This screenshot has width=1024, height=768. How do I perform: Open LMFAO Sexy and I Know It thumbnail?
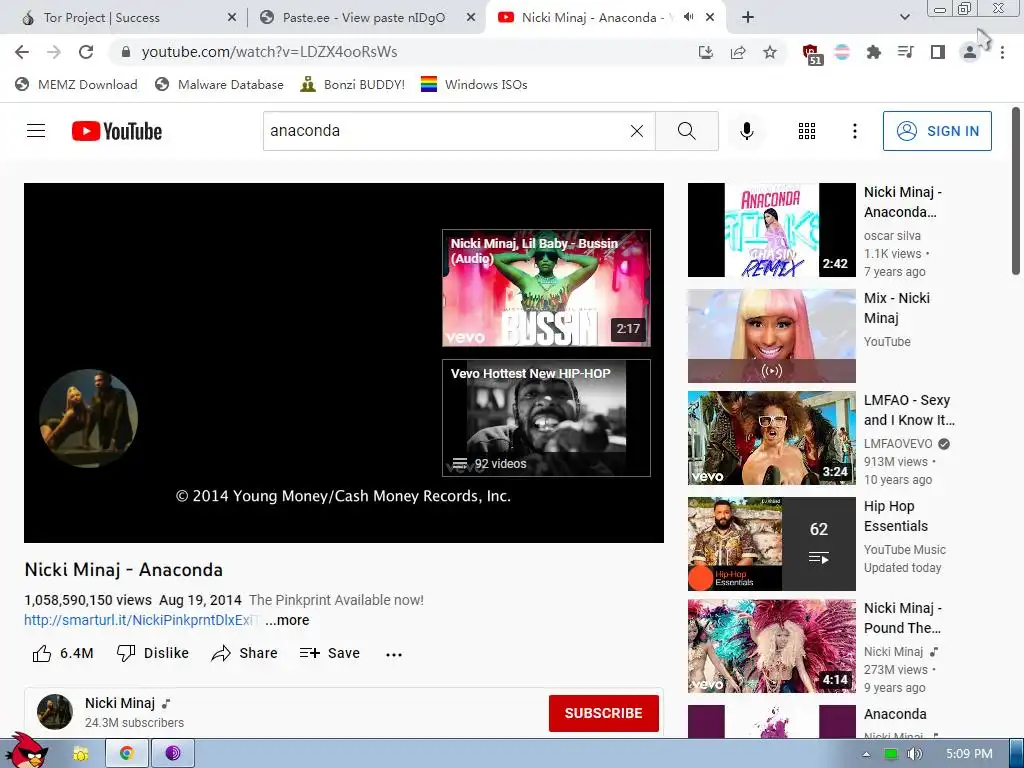771,438
